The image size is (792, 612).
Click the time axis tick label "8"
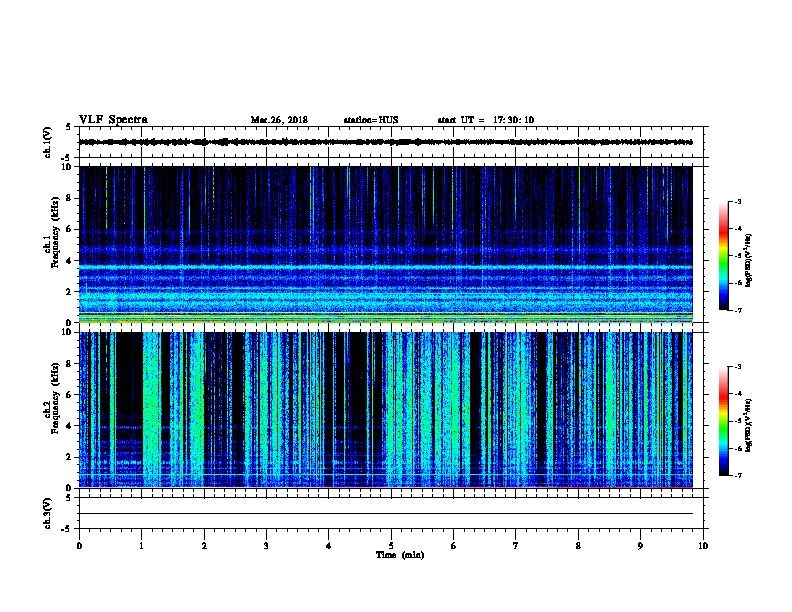(578, 546)
